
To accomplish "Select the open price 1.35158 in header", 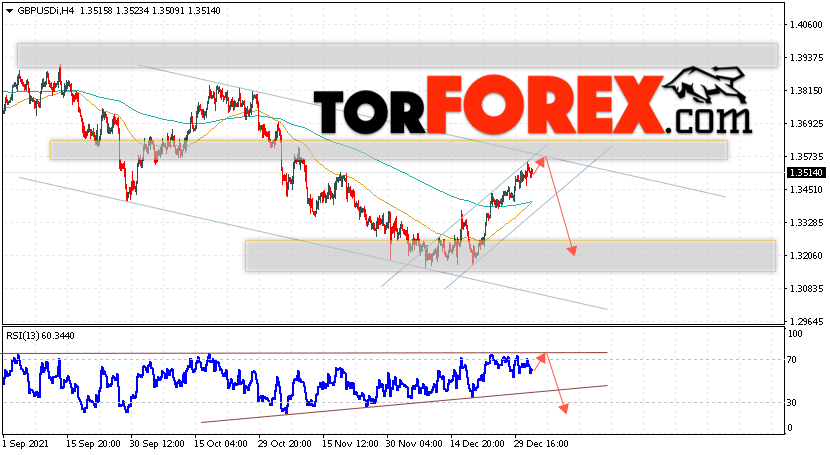I will pyautogui.click(x=96, y=11).
